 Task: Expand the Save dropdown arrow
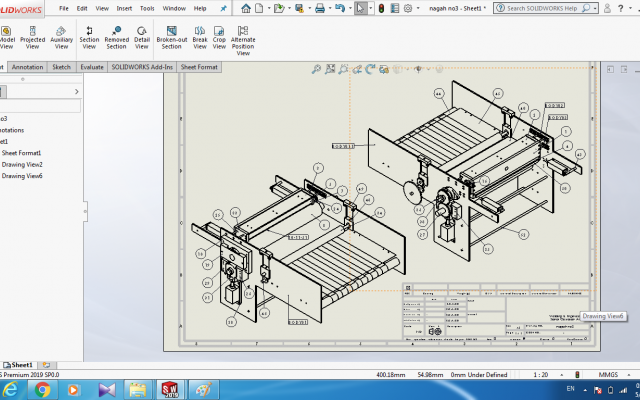(309, 8)
